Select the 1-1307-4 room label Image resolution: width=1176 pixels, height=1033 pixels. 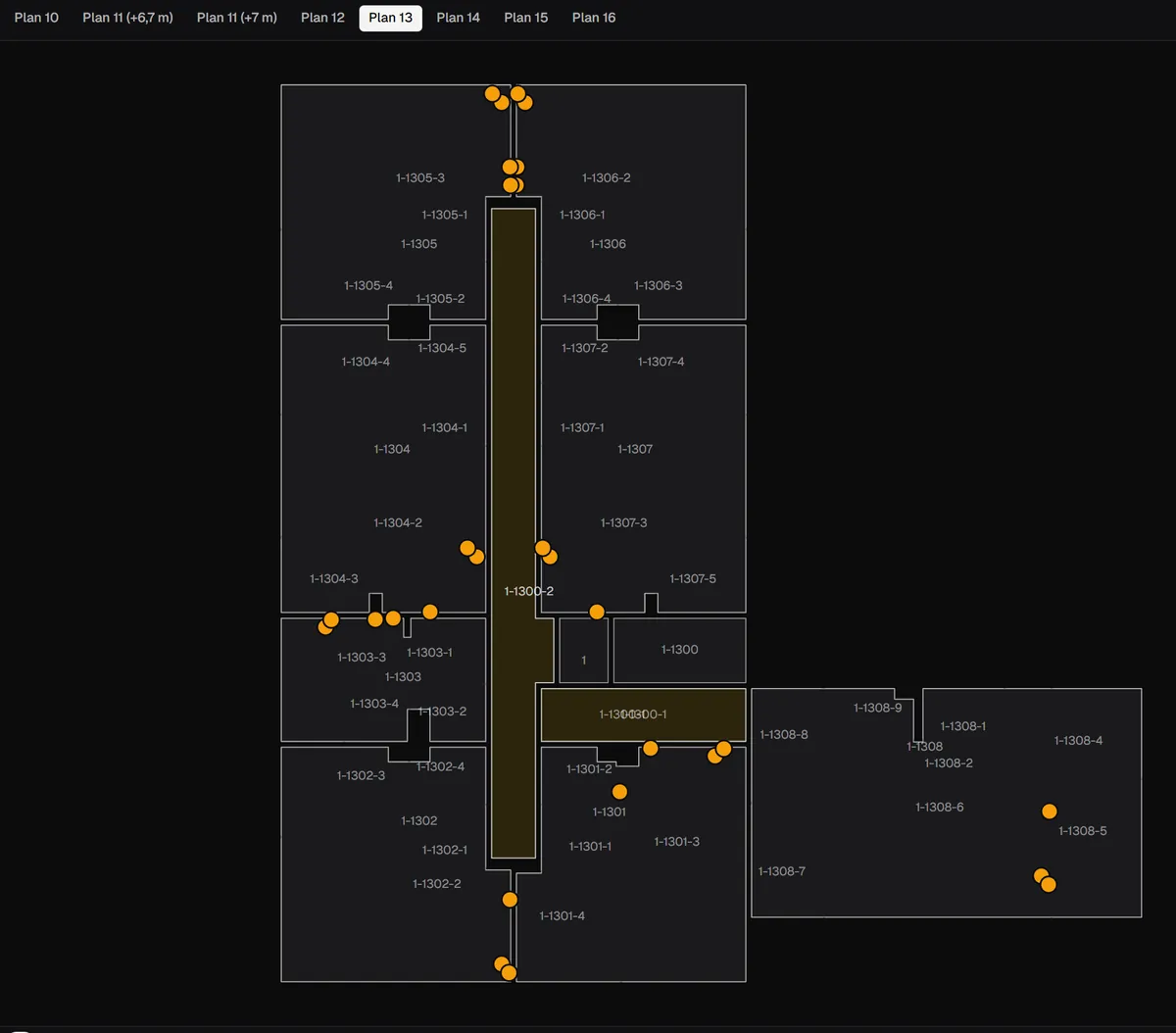tap(661, 363)
